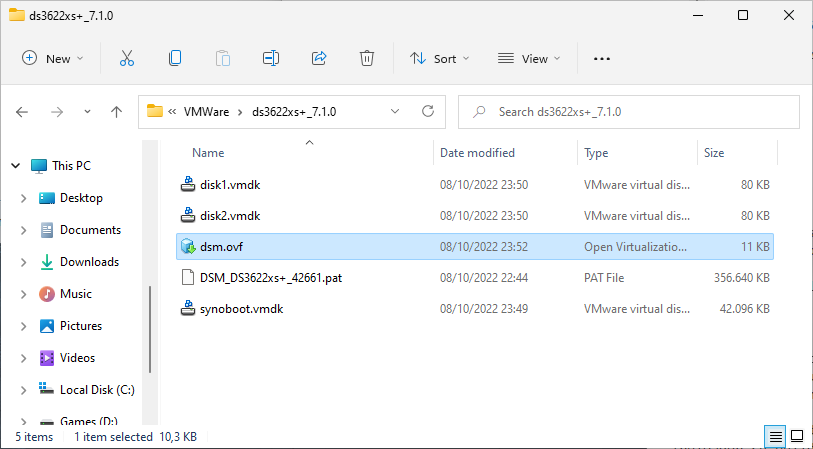Click the Copy icon in toolbar
Viewport: 813px width, 449px height.
click(175, 58)
